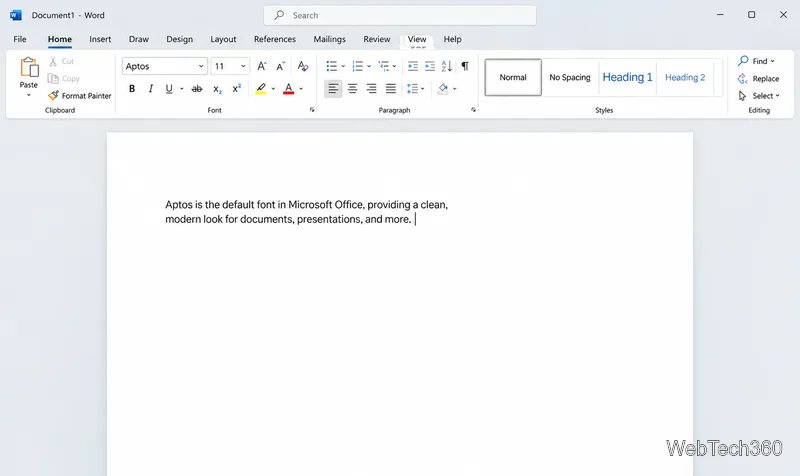Open highlight color dropdown arrow
Image resolution: width=800 pixels, height=476 pixels.
click(x=273, y=89)
